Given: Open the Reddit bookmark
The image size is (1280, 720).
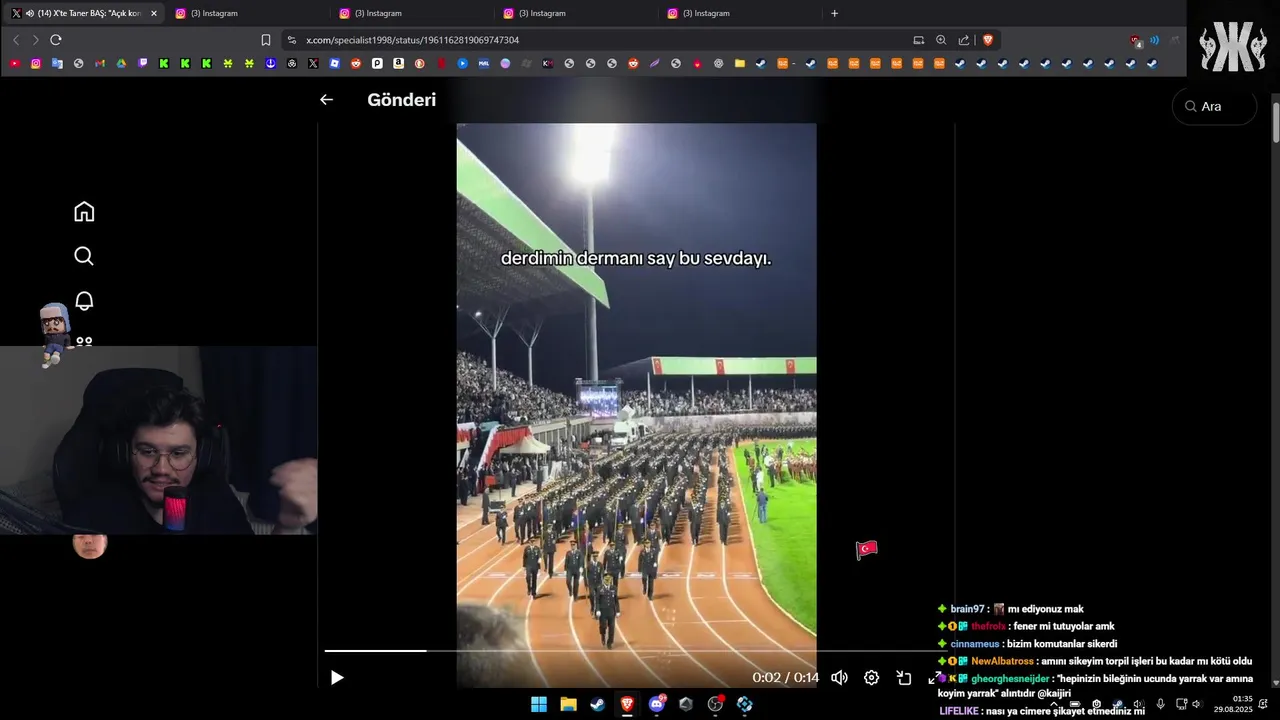Looking at the screenshot, I should click(x=356, y=63).
